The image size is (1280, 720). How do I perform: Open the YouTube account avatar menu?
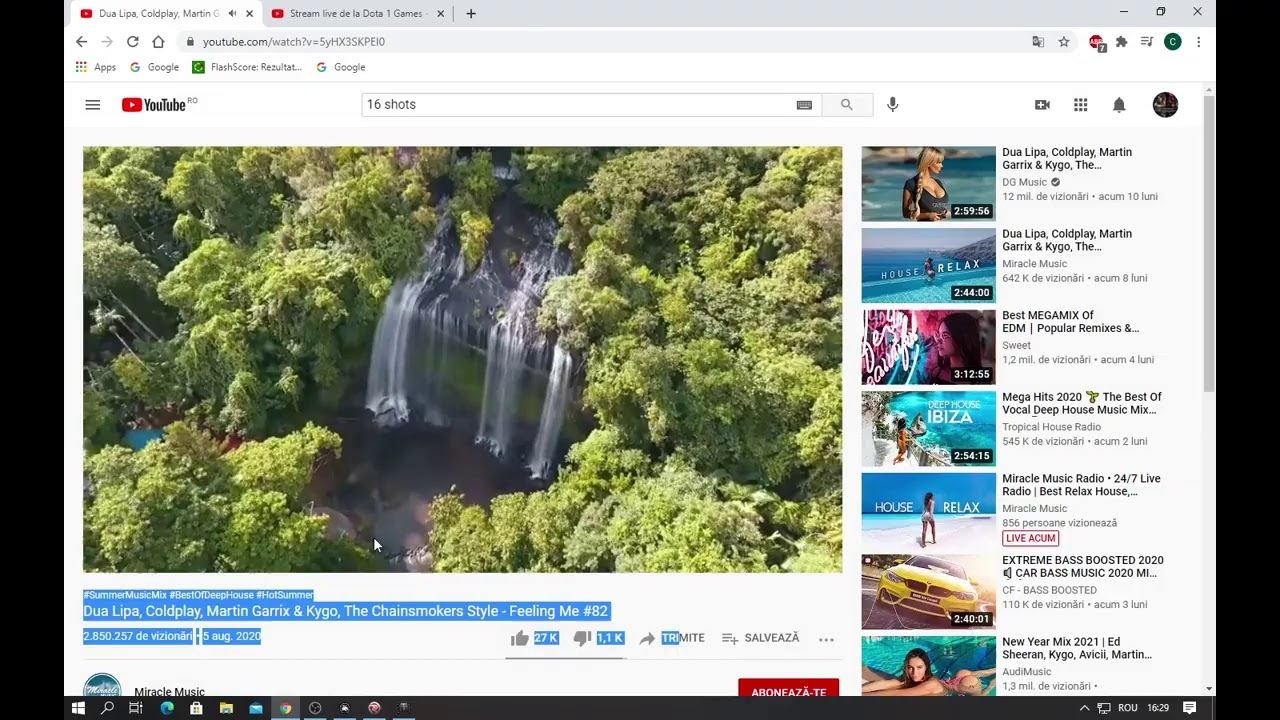click(x=1165, y=105)
